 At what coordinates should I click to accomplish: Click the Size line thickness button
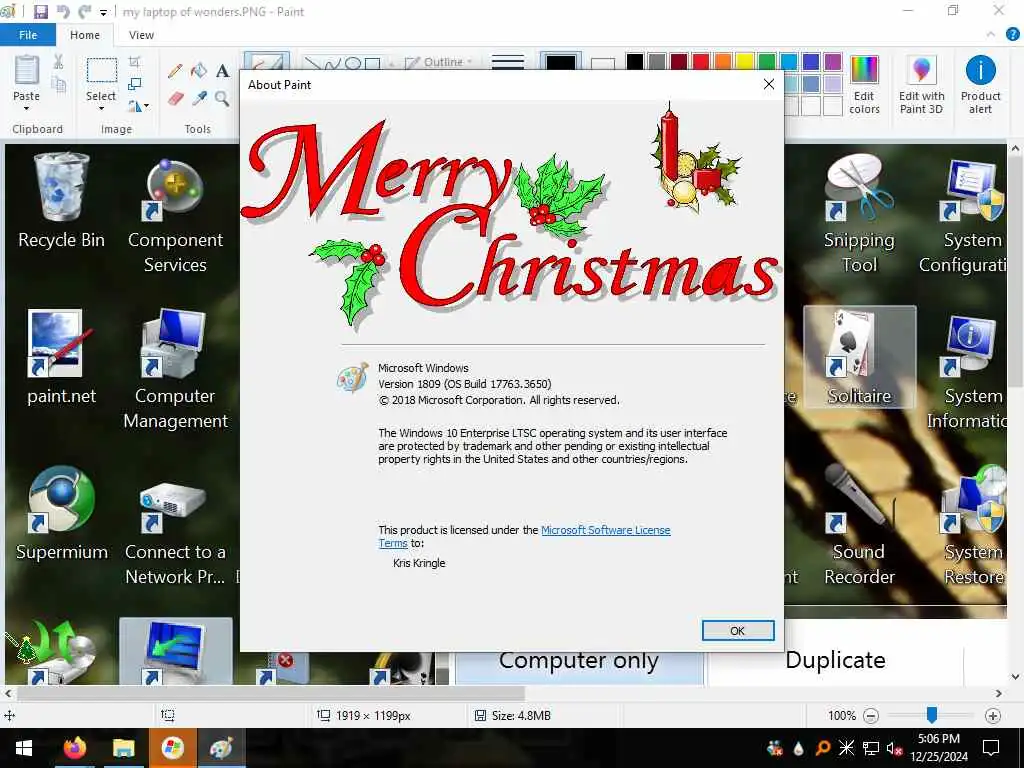pos(507,62)
